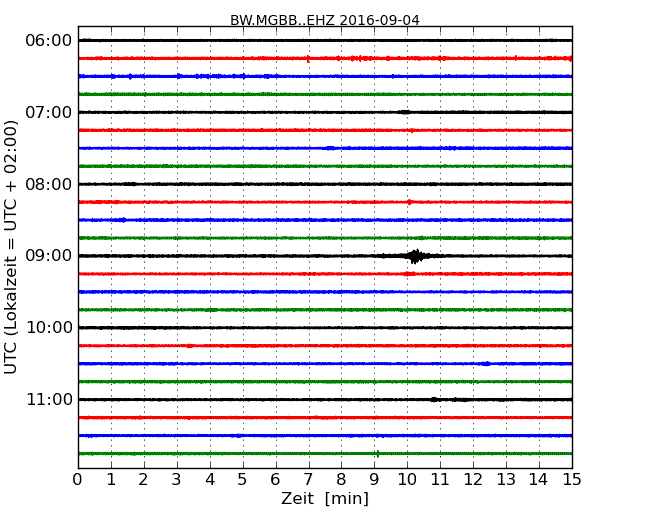Select the 11:00 y-axis time label

tap(49, 399)
